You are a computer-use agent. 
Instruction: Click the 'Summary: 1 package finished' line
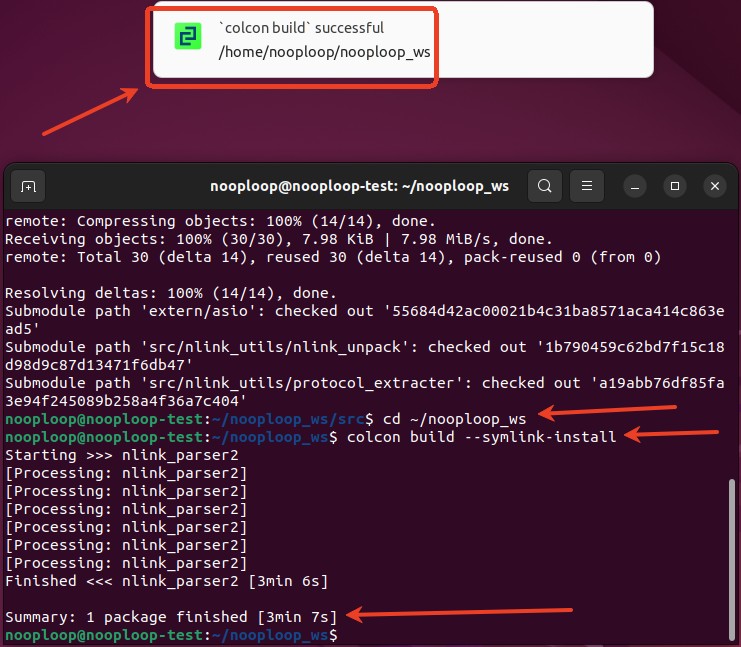coord(171,616)
